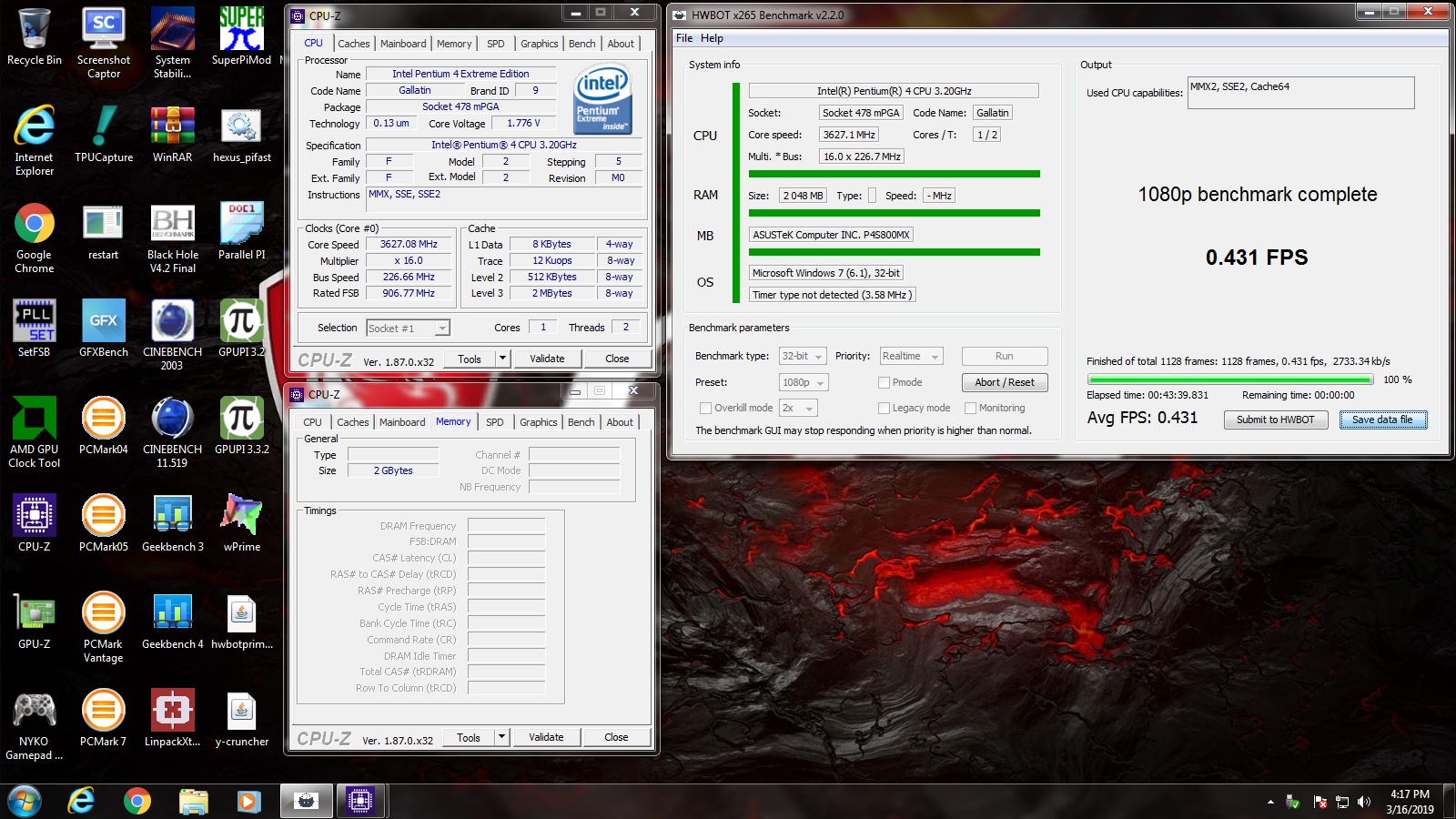Click the volume tray icon
The image size is (1456, 819).
click(x=1363, y=802)
